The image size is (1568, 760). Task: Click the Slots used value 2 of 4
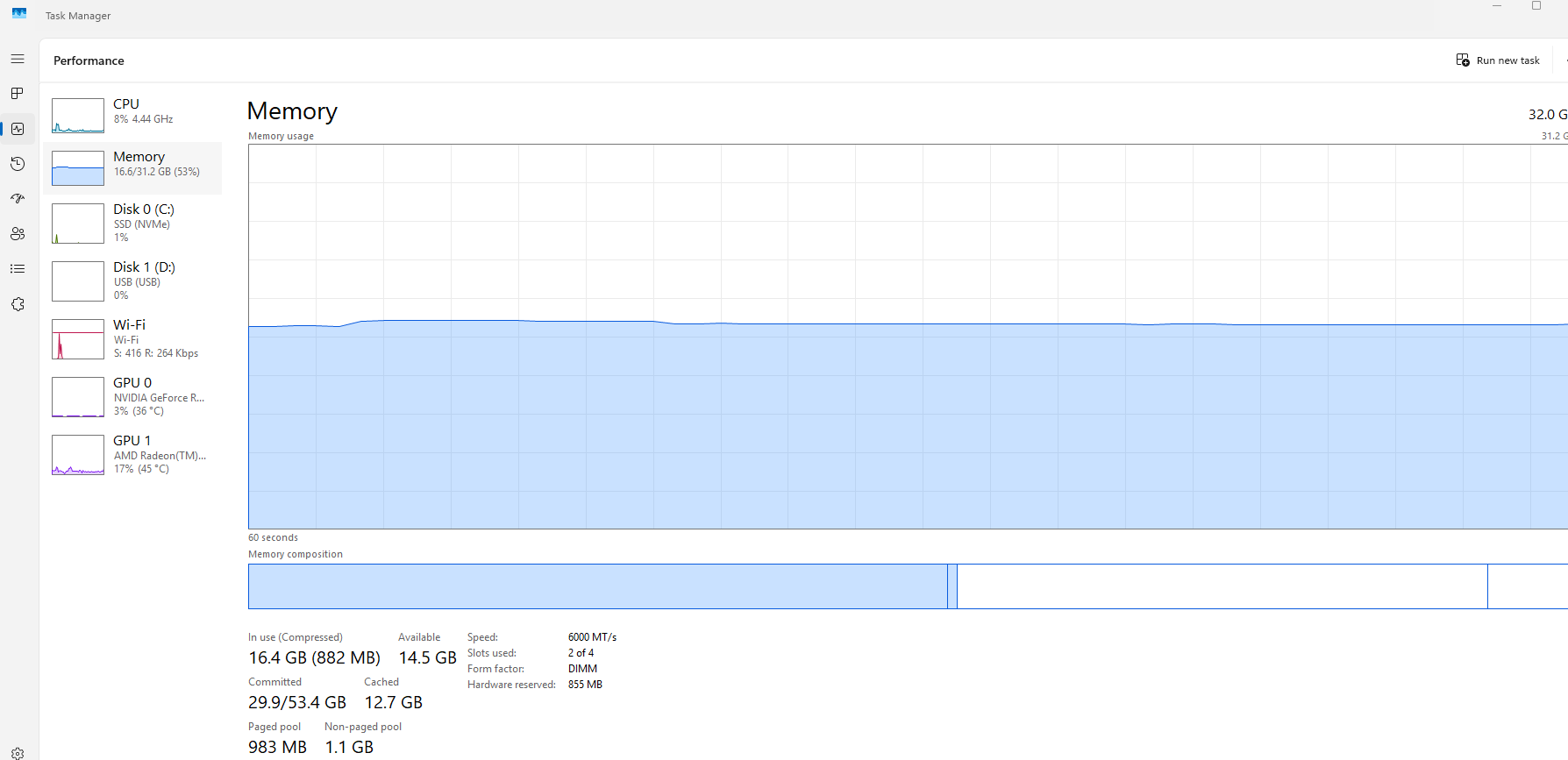(581, 653)
